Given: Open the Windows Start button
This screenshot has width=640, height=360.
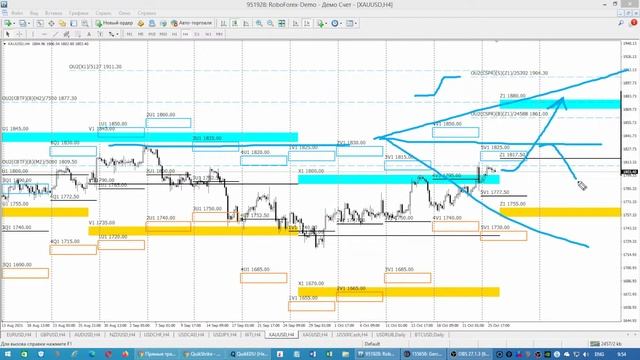Looking at the screenshot, I should coord(7,354).
